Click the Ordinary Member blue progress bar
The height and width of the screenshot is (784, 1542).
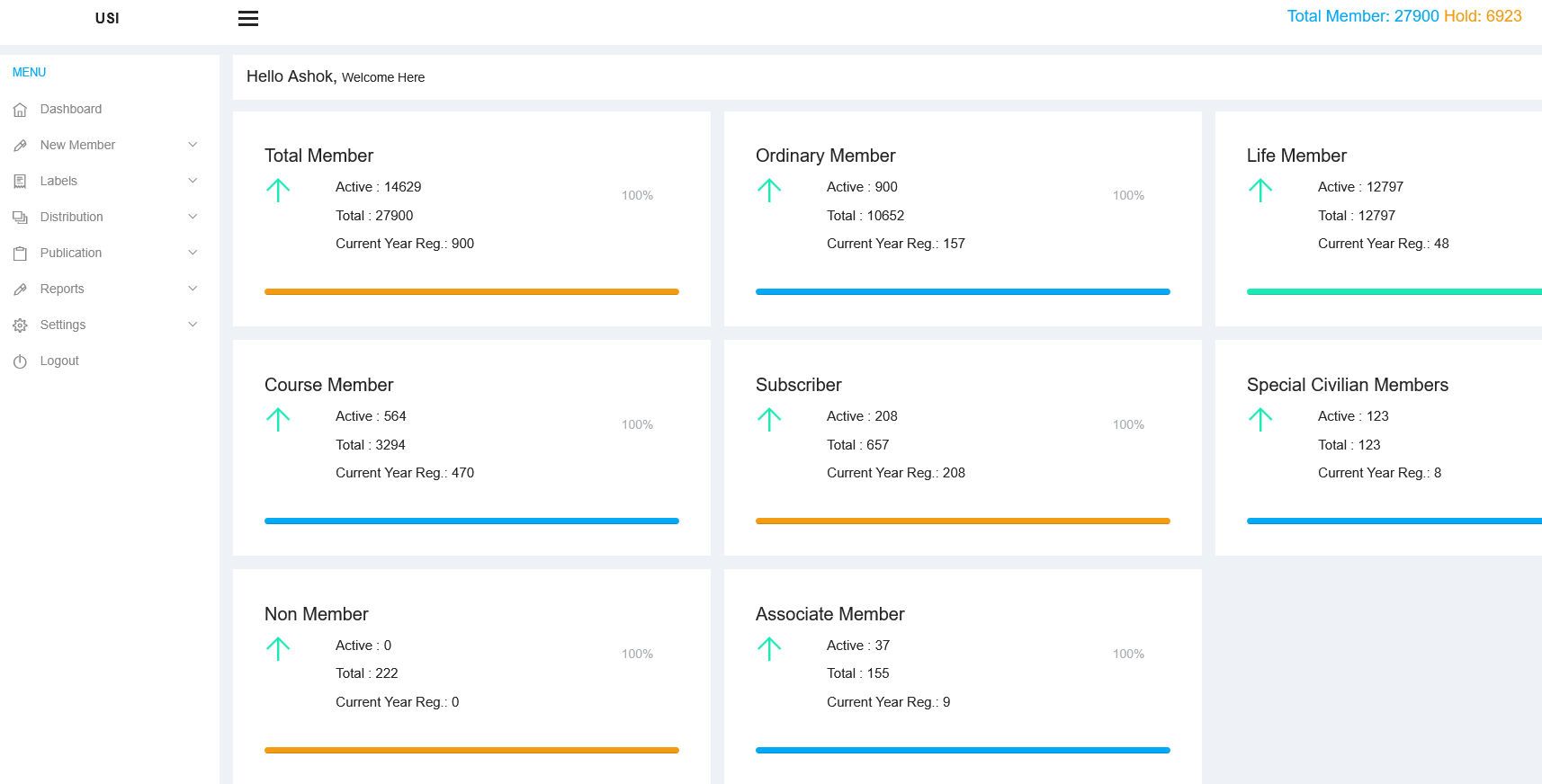coord(963,291)
